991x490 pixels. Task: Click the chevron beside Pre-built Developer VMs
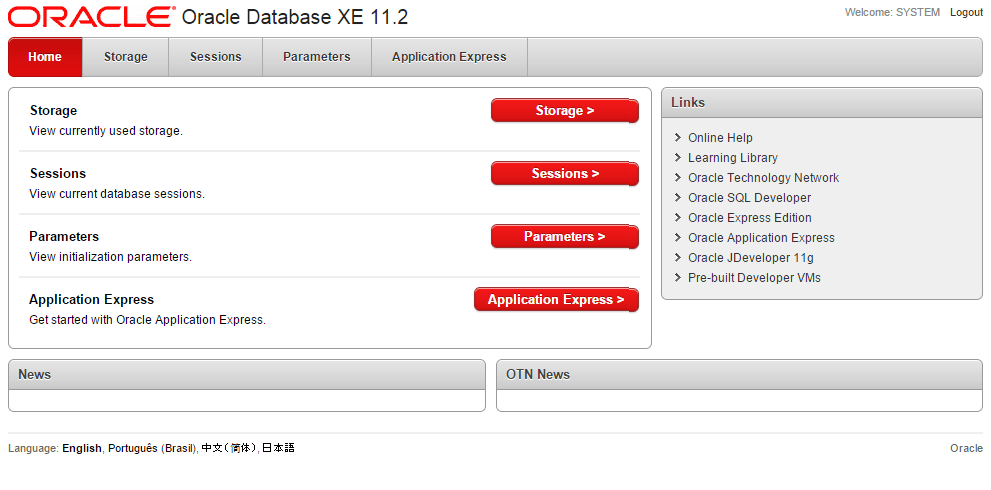click(x=678, y=278)
